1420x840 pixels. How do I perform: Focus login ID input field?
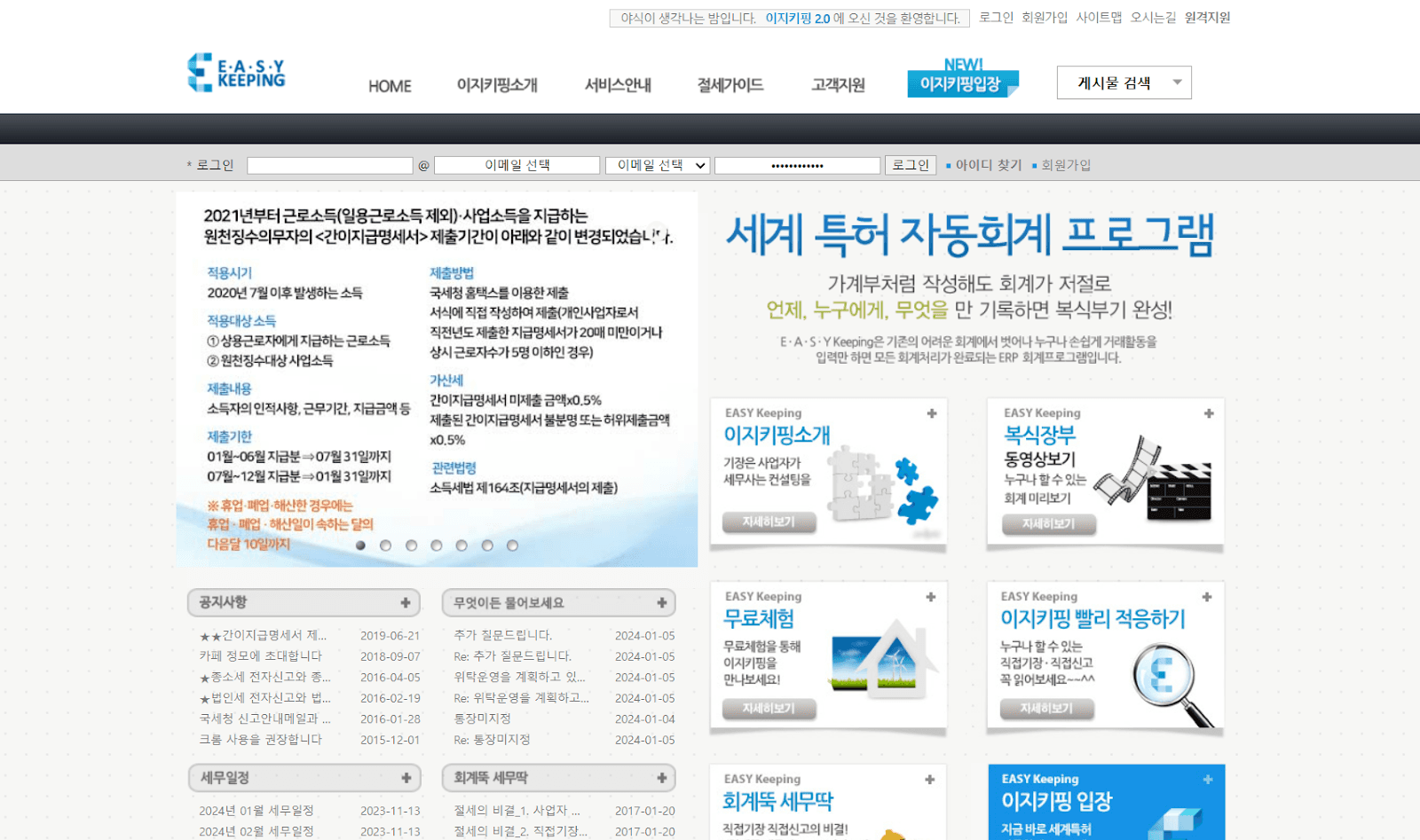330,166
